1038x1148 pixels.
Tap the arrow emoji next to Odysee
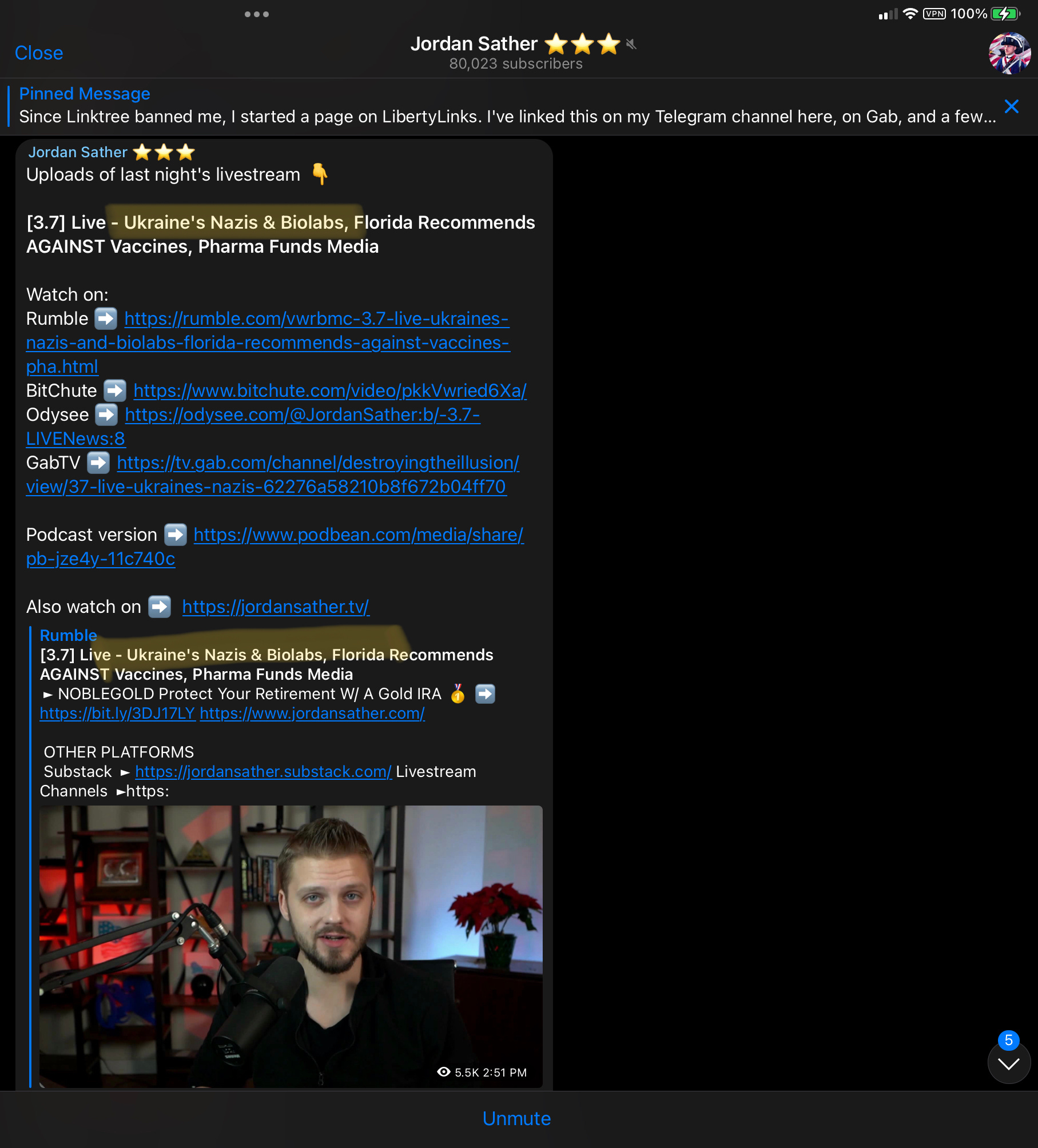[106, 414]
